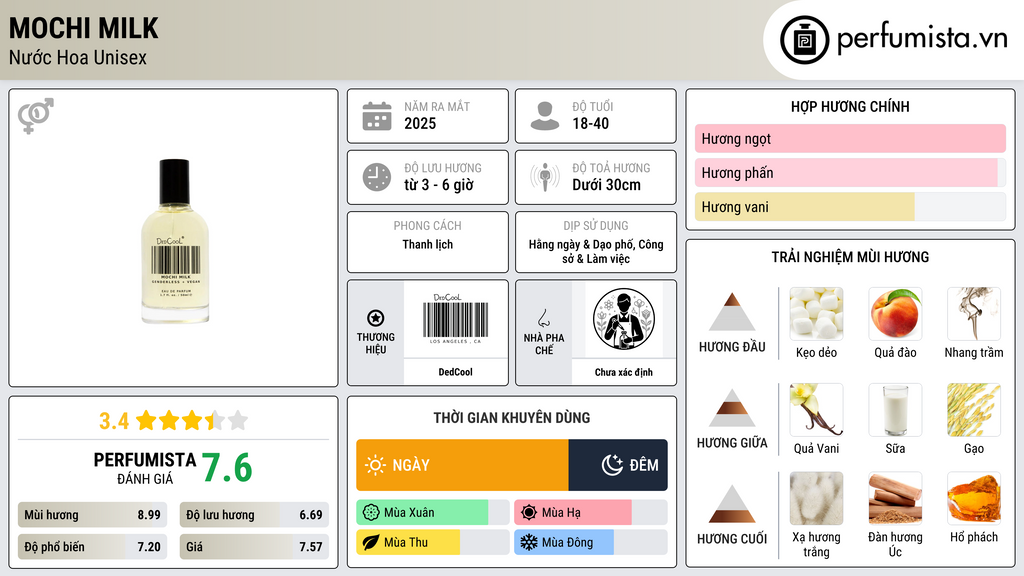The width and height of the screenshot is (1024, 576).
Task: Click the DedCool brand name label
Action: (x=455, y=372)
